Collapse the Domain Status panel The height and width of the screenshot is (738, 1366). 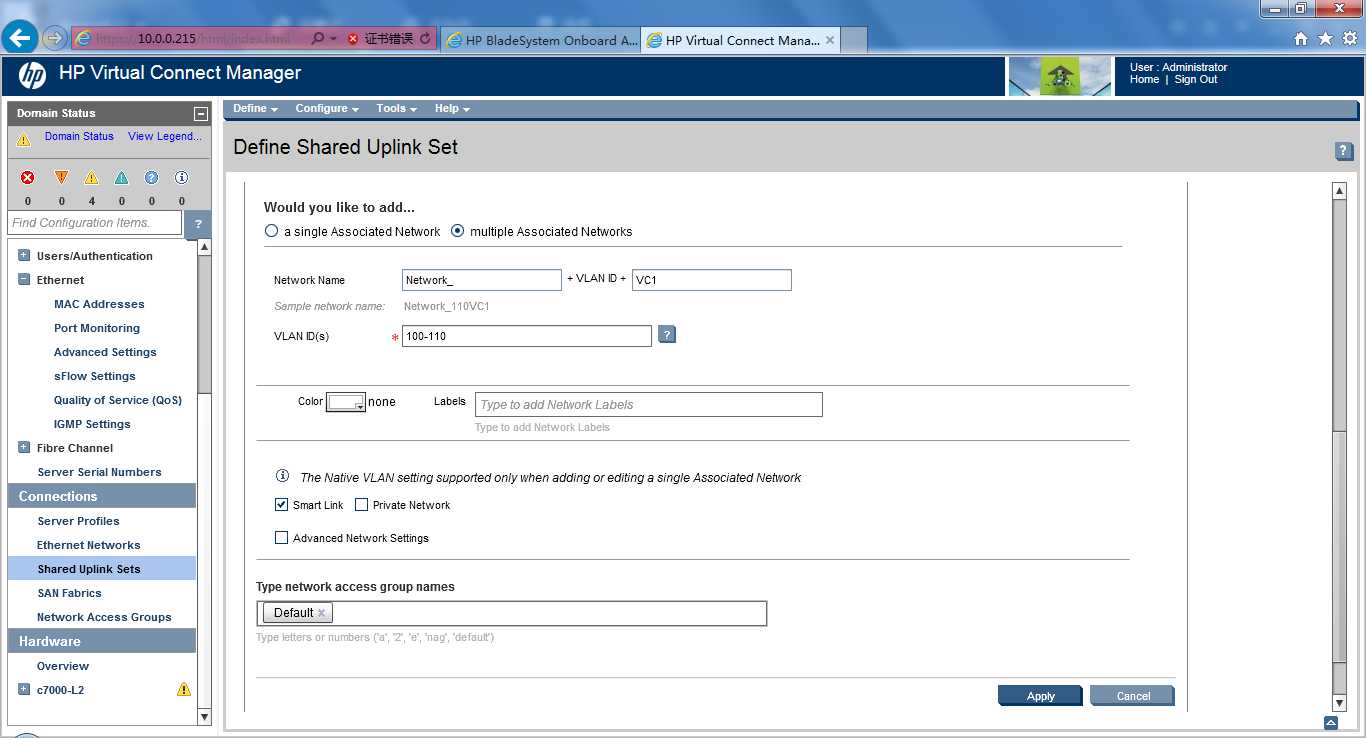pyautogui.click(x=201, y=114)
